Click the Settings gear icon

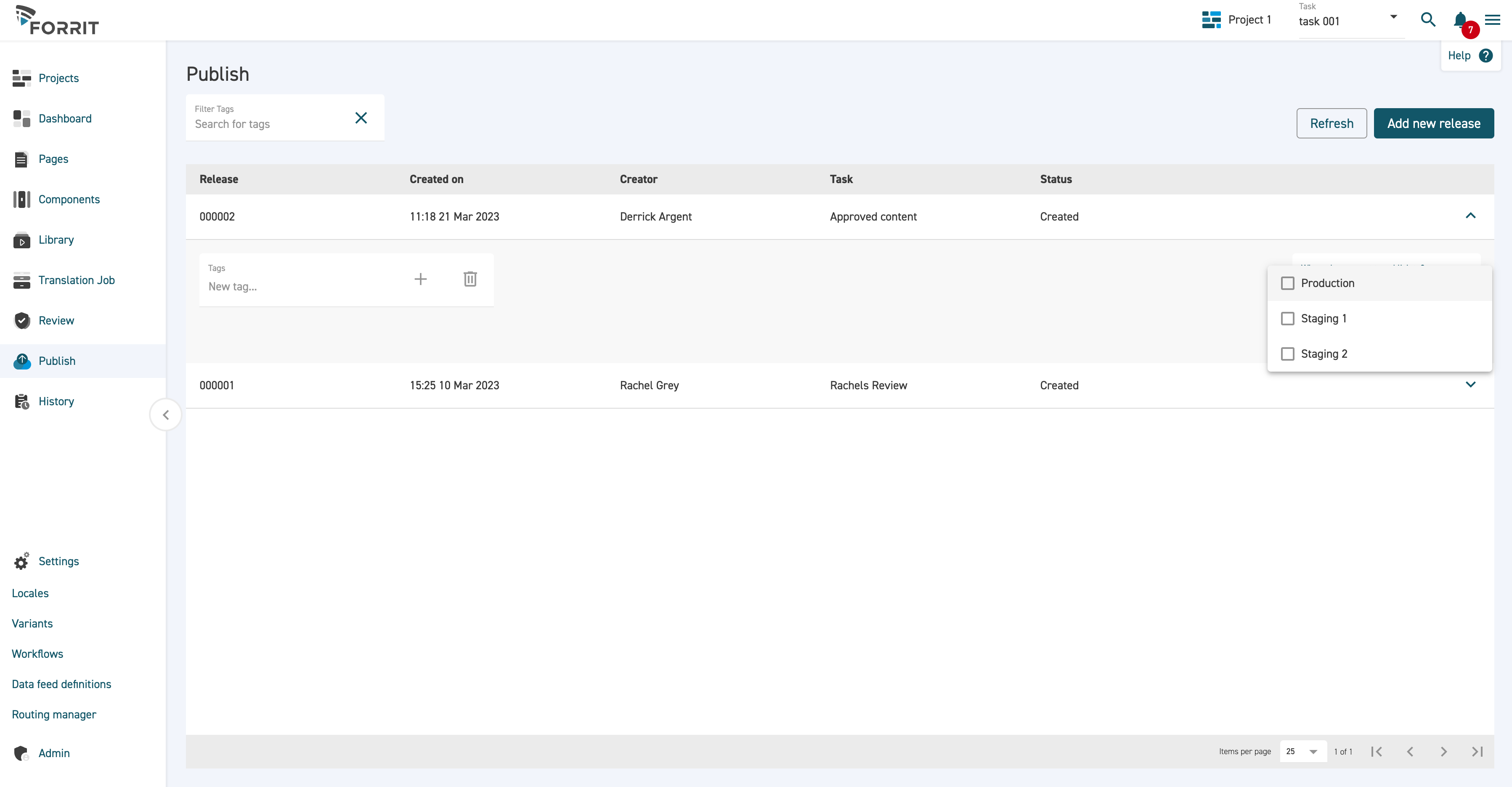[x=22, y=561]
